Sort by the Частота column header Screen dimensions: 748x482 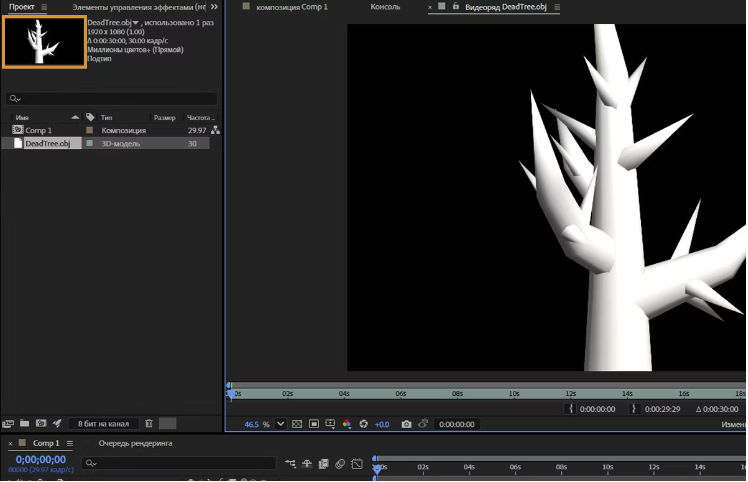(x=200, y=117)
